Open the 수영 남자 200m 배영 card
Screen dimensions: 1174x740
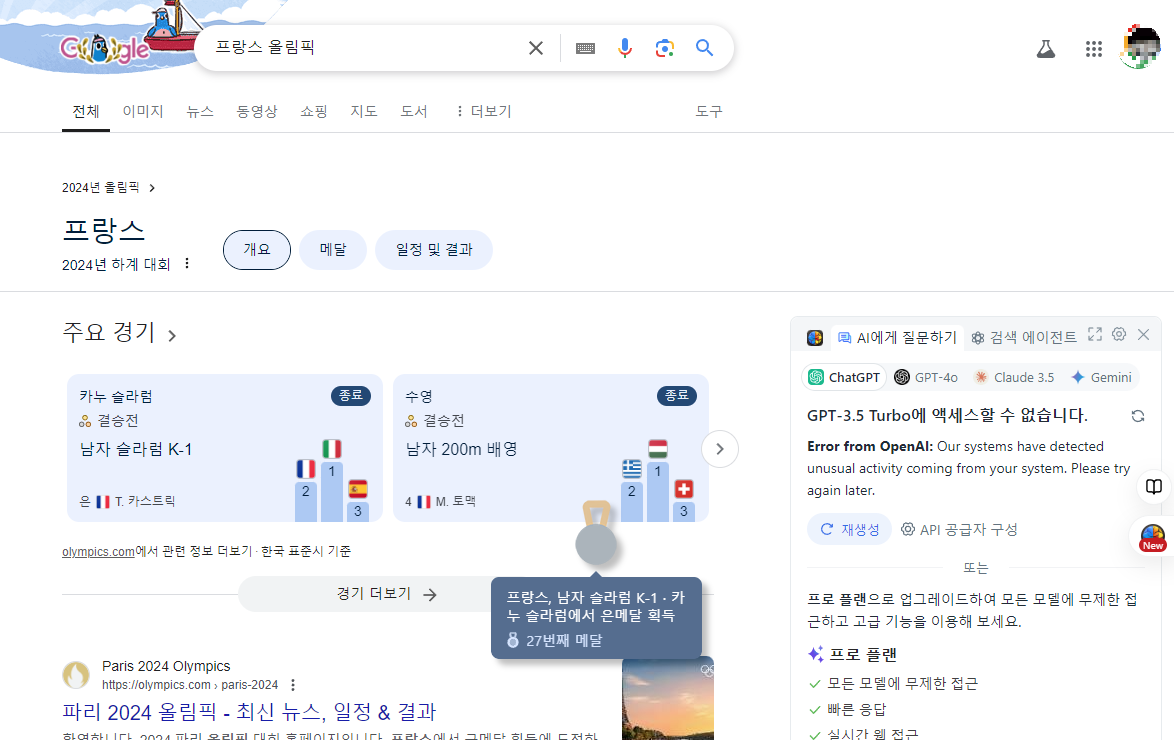[x=550, y=448]
